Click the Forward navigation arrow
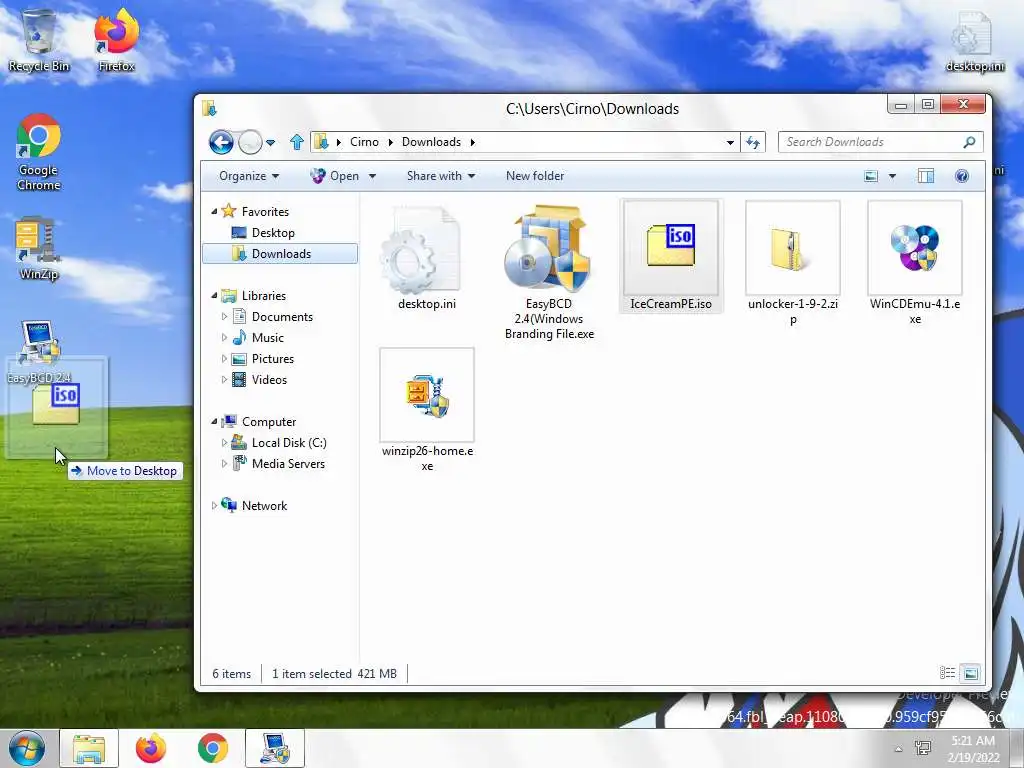1024x768 pixels. (x=250, y=142)
